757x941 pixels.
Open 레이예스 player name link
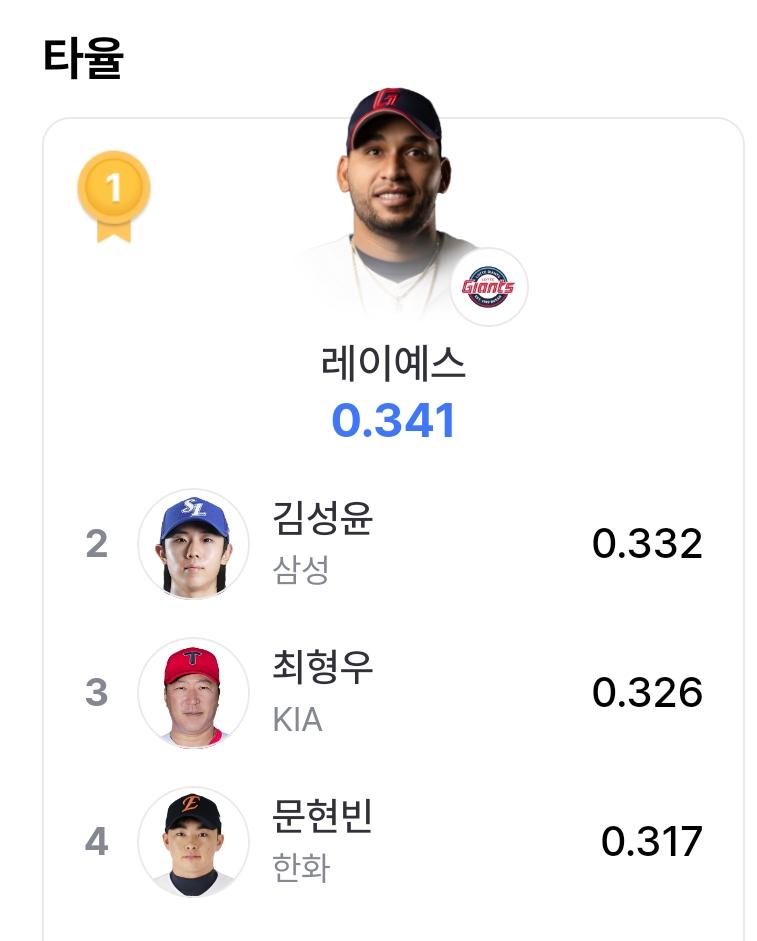tap(393, 364)
